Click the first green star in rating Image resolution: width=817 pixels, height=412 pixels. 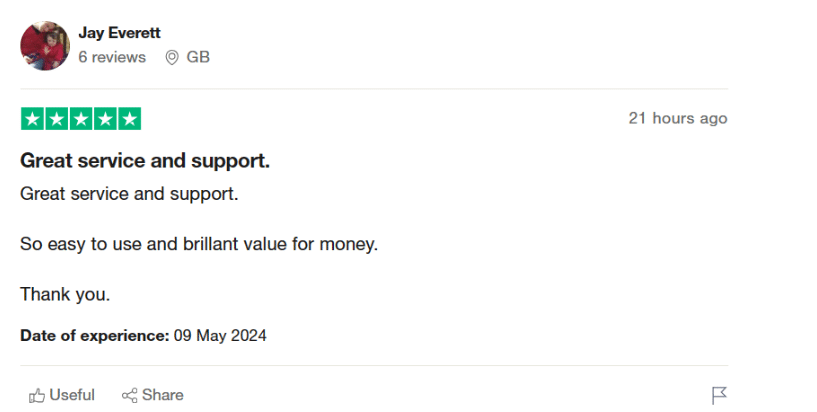point(32,119)
